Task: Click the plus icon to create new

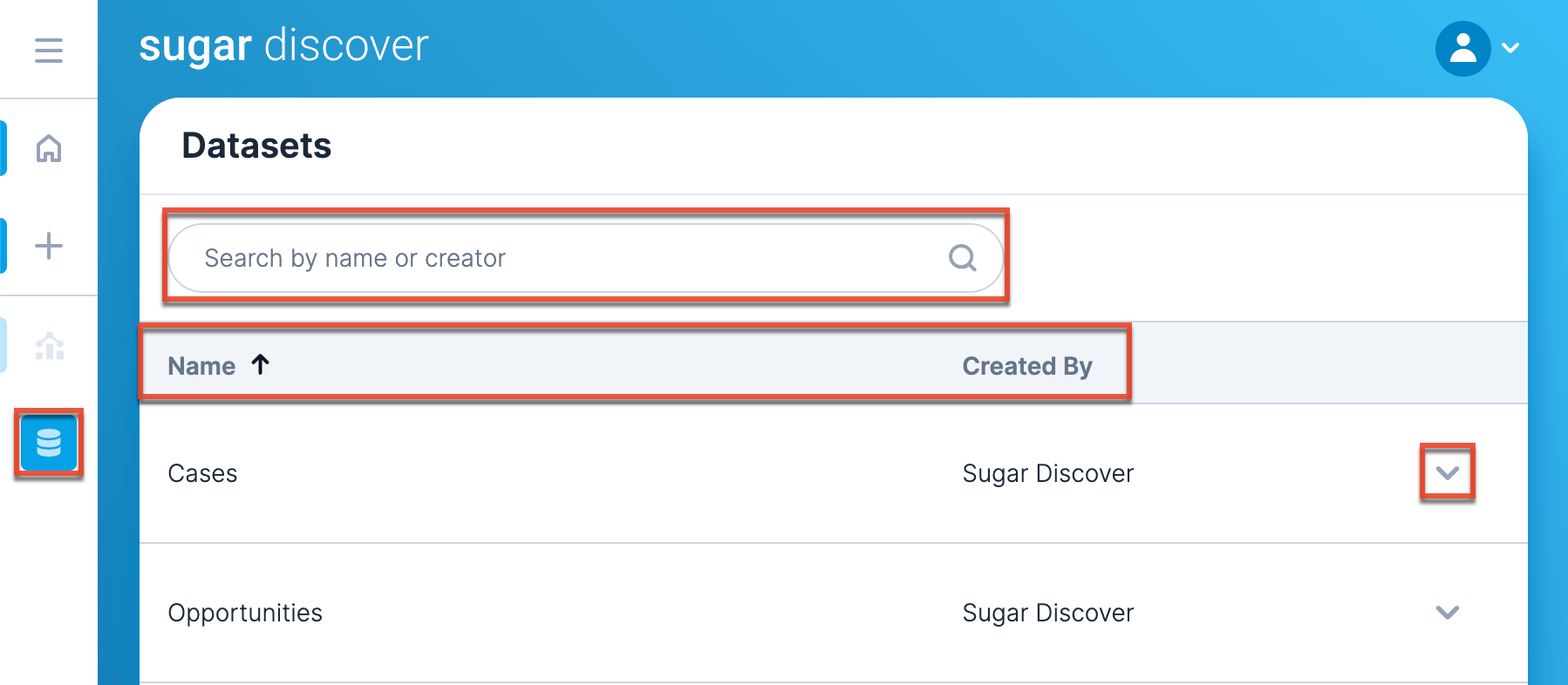Action: point(49,246)
